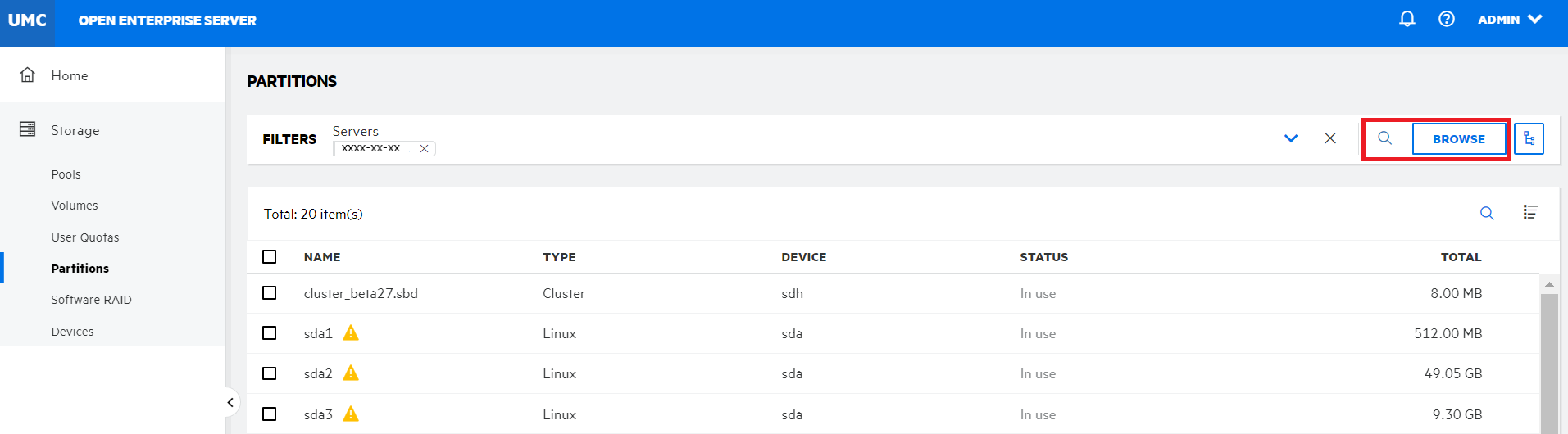Open the ADMIN user dropdown
The height and width of the screenshot is (434, 1568).
coord(1509,20)
